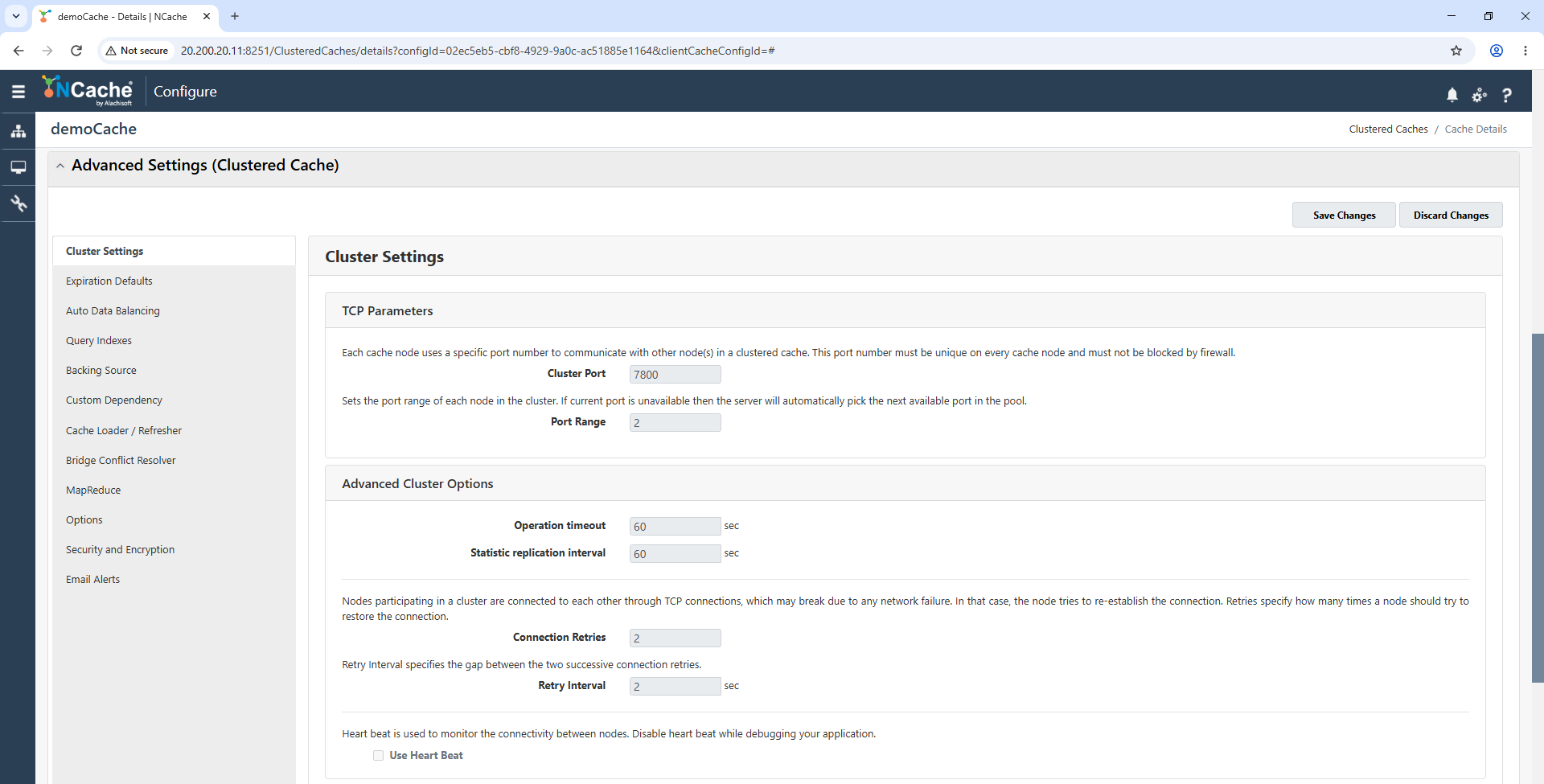Viewport: 1544px width, 784px height.
Task: Enable the Use Heart Beat checkbox
Action: [378, 755]
